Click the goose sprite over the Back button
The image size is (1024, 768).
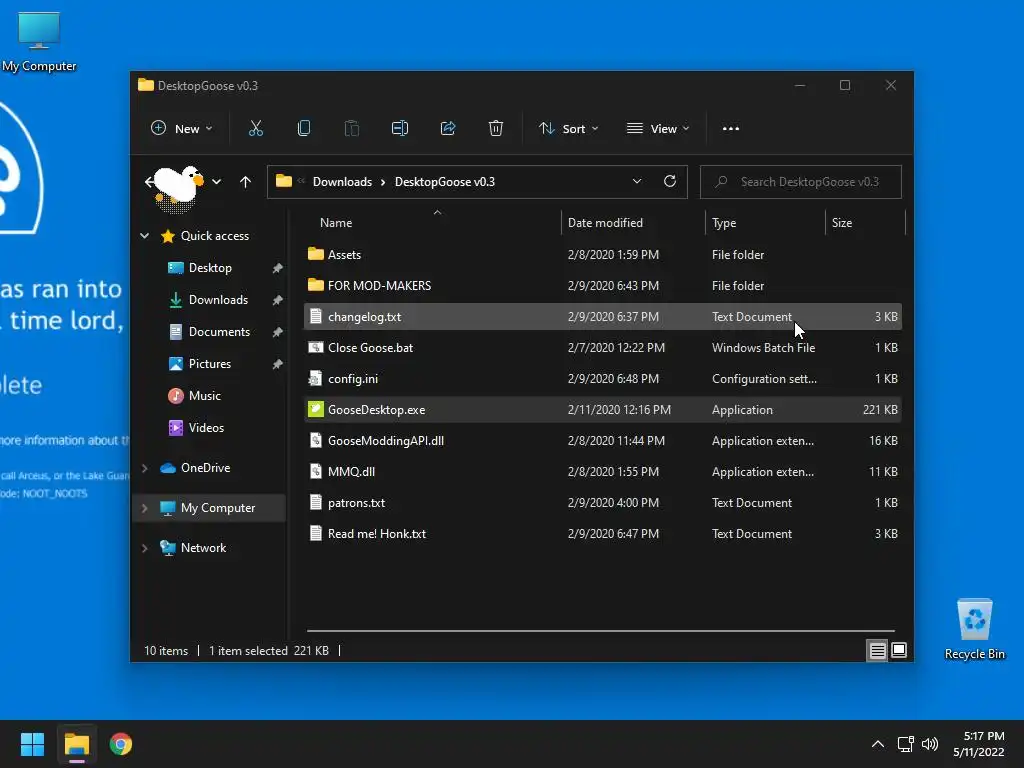click(176, 189)
